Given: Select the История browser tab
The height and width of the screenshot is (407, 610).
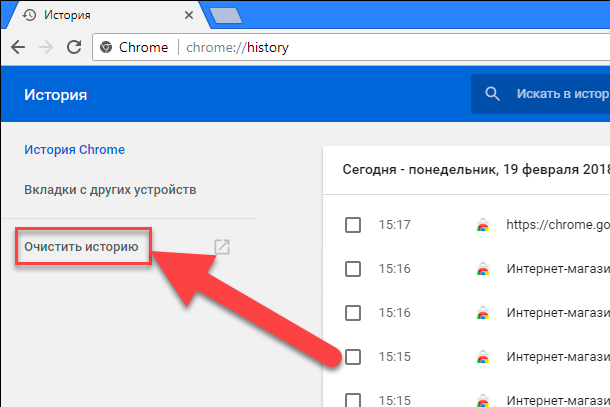Looking at the screenshot, I should [x=107, y=15].
